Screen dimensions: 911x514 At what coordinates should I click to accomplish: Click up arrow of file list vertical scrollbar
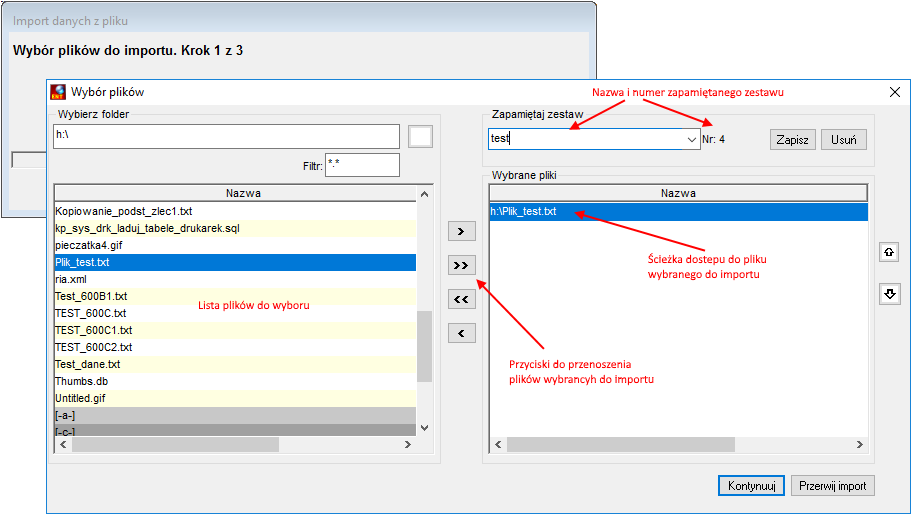(425, 194)
